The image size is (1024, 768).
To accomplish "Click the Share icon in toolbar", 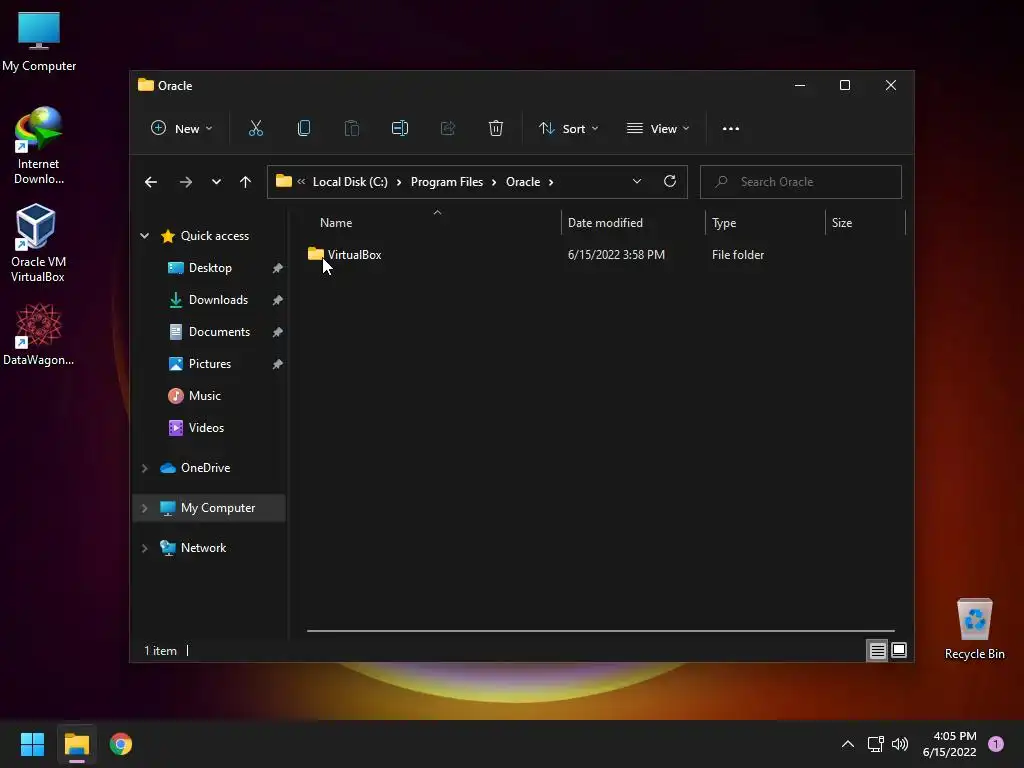I will pos(448,128).
